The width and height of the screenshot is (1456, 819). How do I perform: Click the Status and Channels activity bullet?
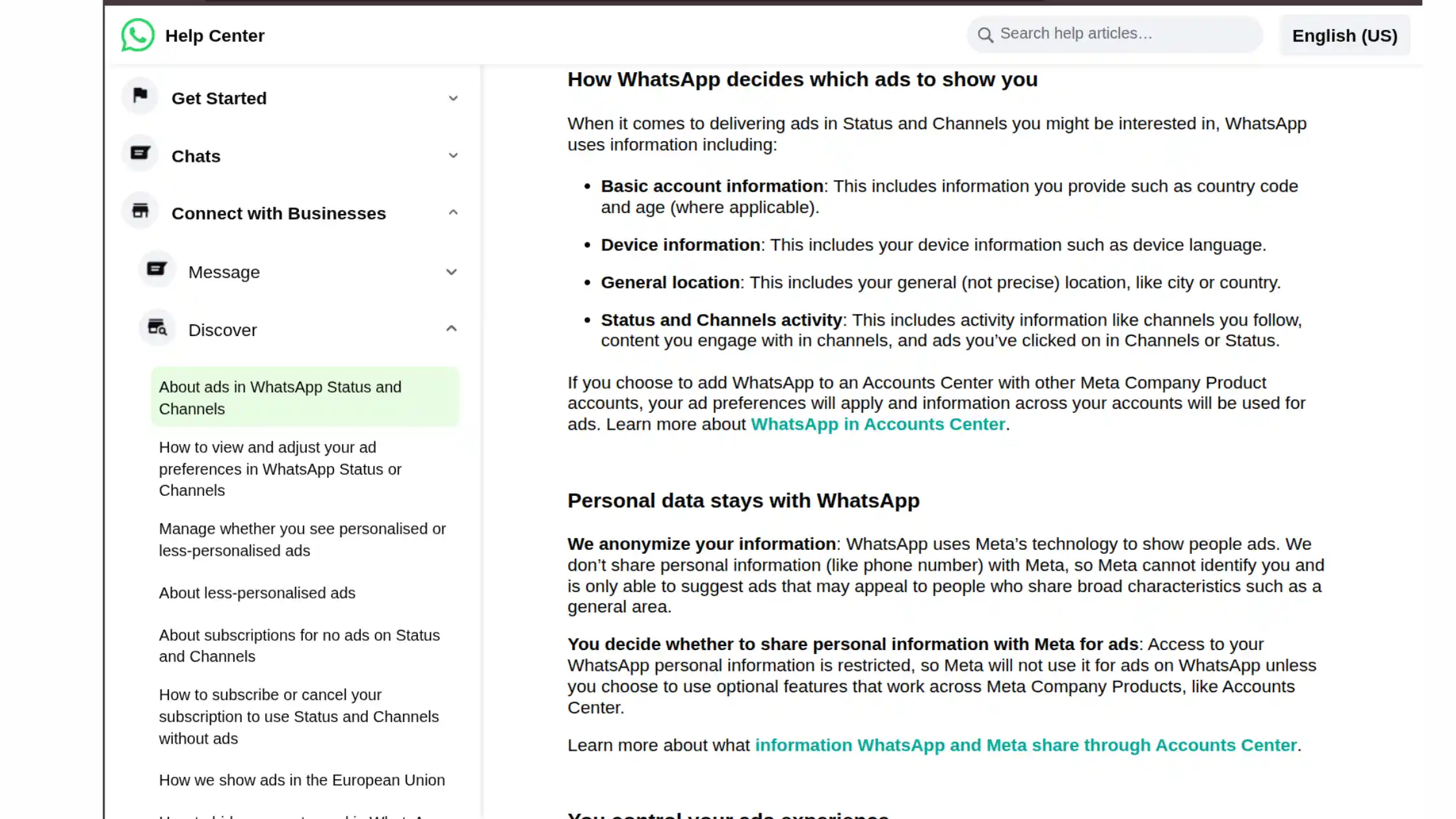click(951, 330)
